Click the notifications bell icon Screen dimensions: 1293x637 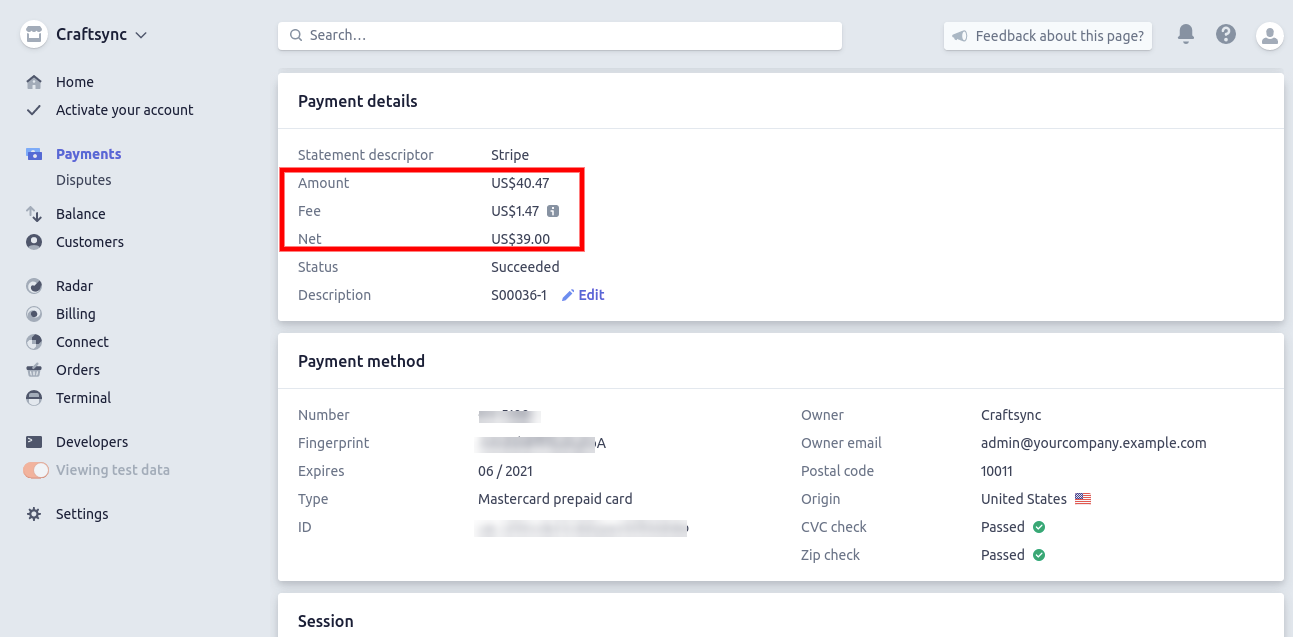pos(1186,35)
